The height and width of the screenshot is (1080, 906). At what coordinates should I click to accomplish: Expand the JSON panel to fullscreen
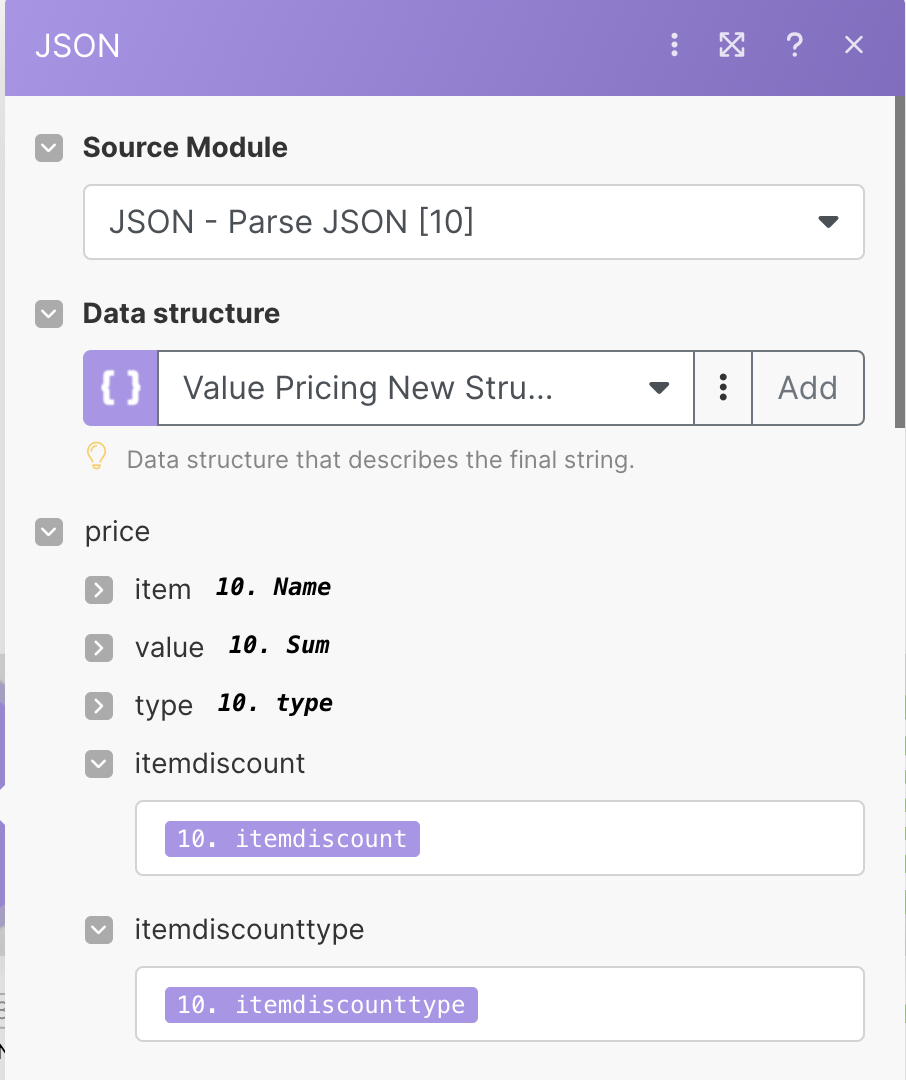pyautogui.click(x=732, y=45)
